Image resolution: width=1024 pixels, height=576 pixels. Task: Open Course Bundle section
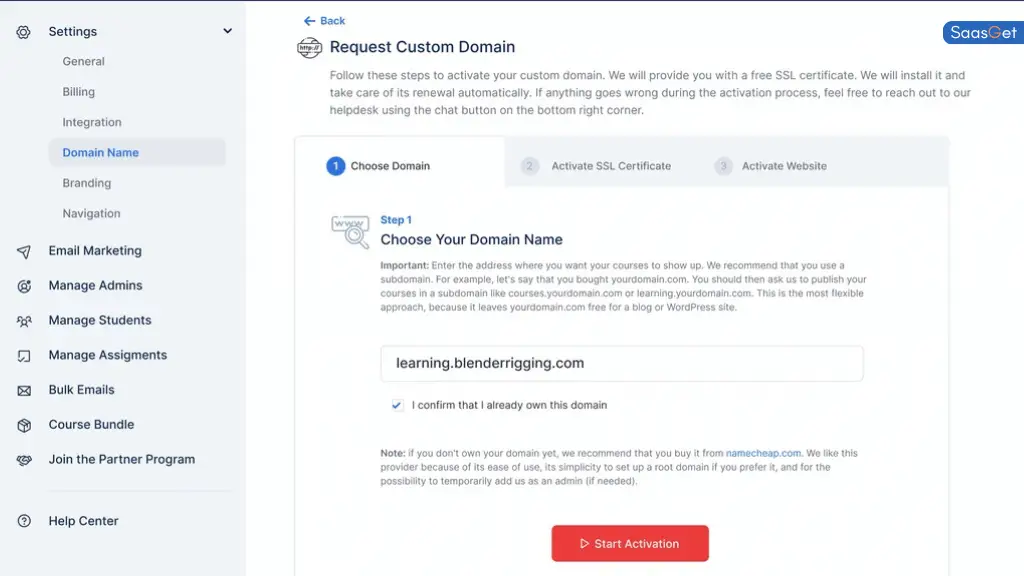click(x=91, y=424)
